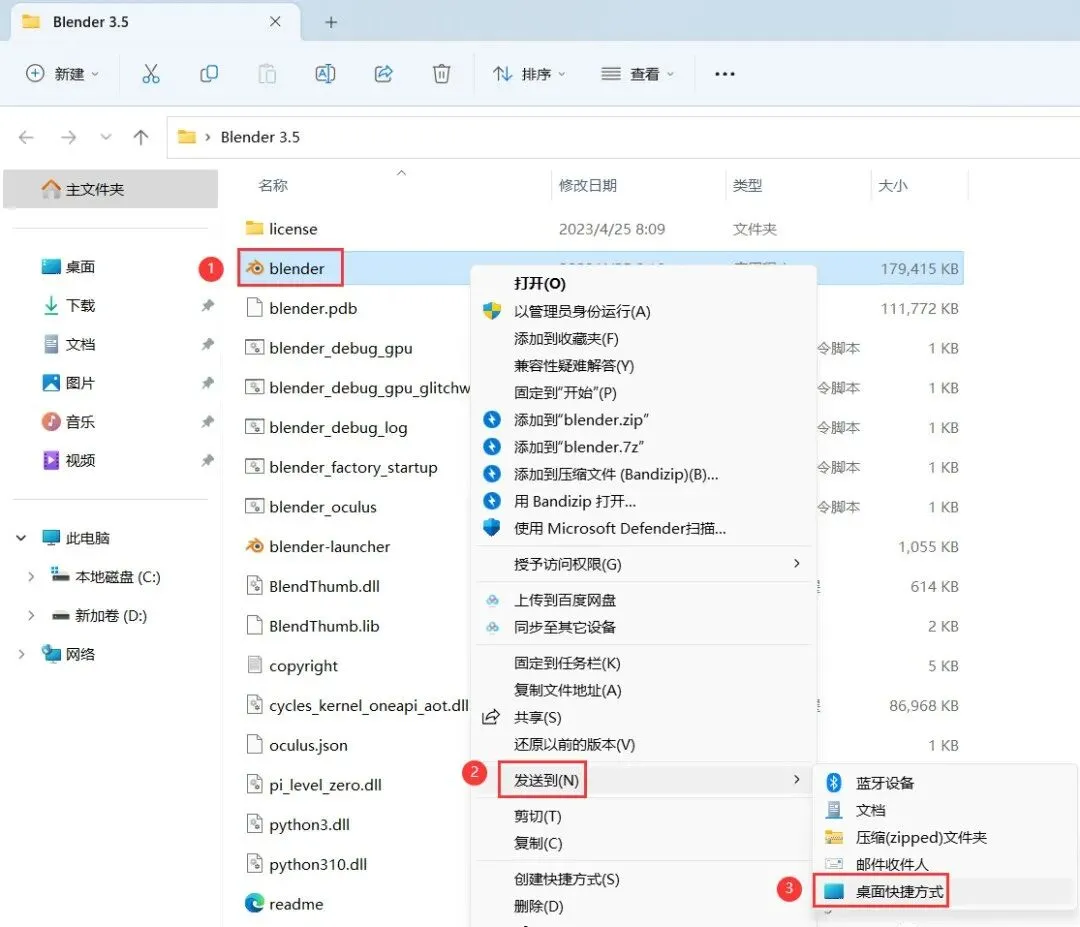Open the three-dots more options menu
The height and width of the screenshot is (927, 1080).
tap(725, 74)
